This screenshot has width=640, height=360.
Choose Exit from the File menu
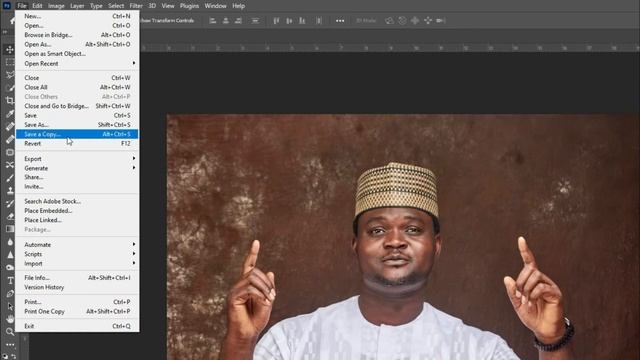pos(77,326)
